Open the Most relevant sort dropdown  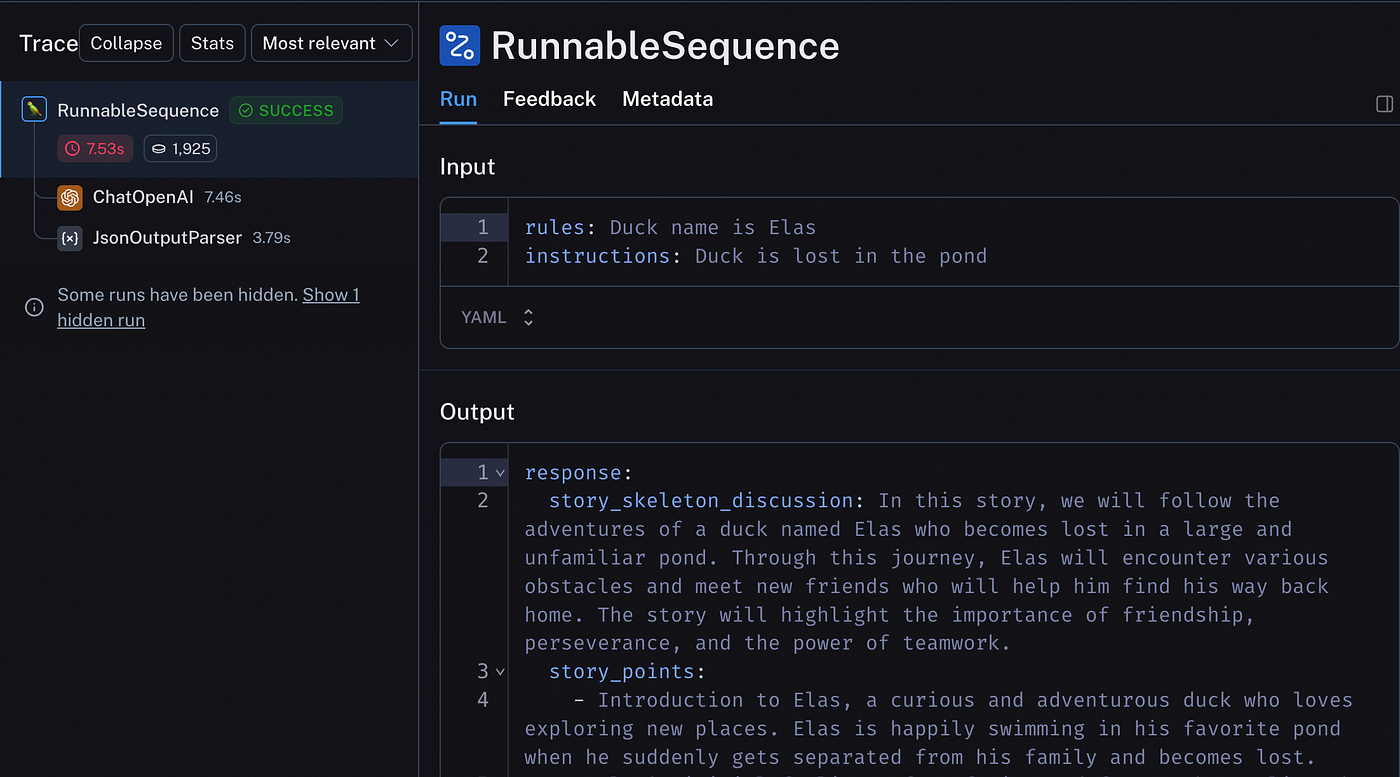[x=331, y=44]
